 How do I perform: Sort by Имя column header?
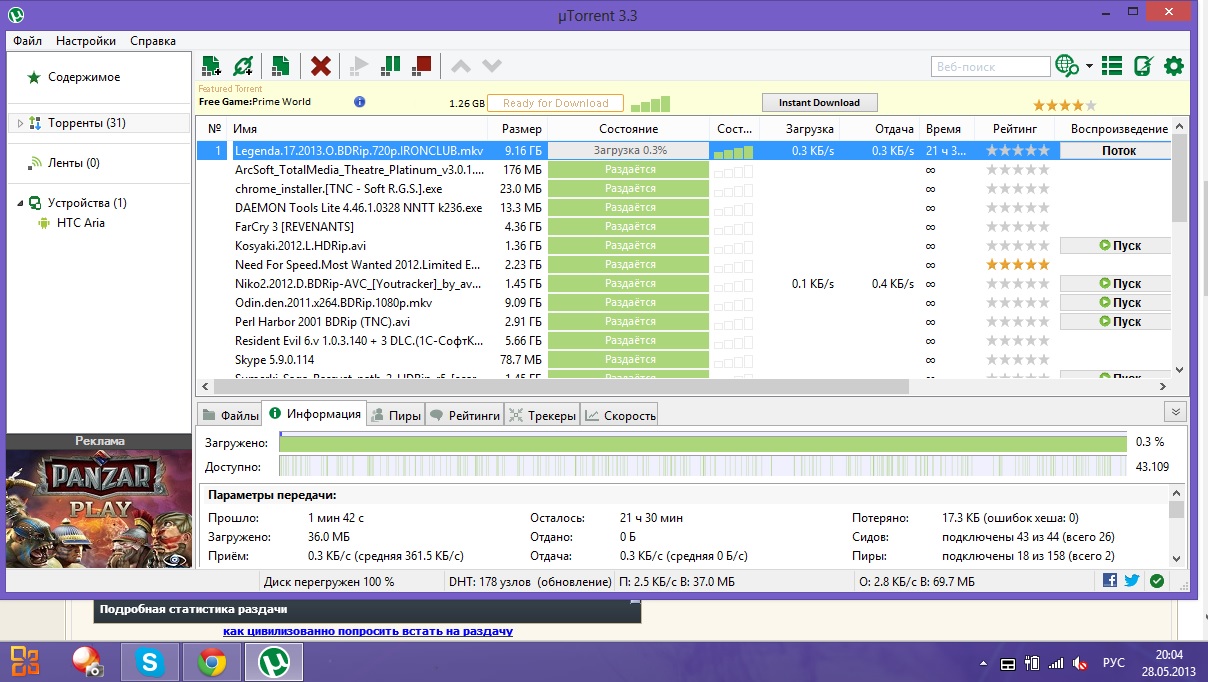click(357, 129)
